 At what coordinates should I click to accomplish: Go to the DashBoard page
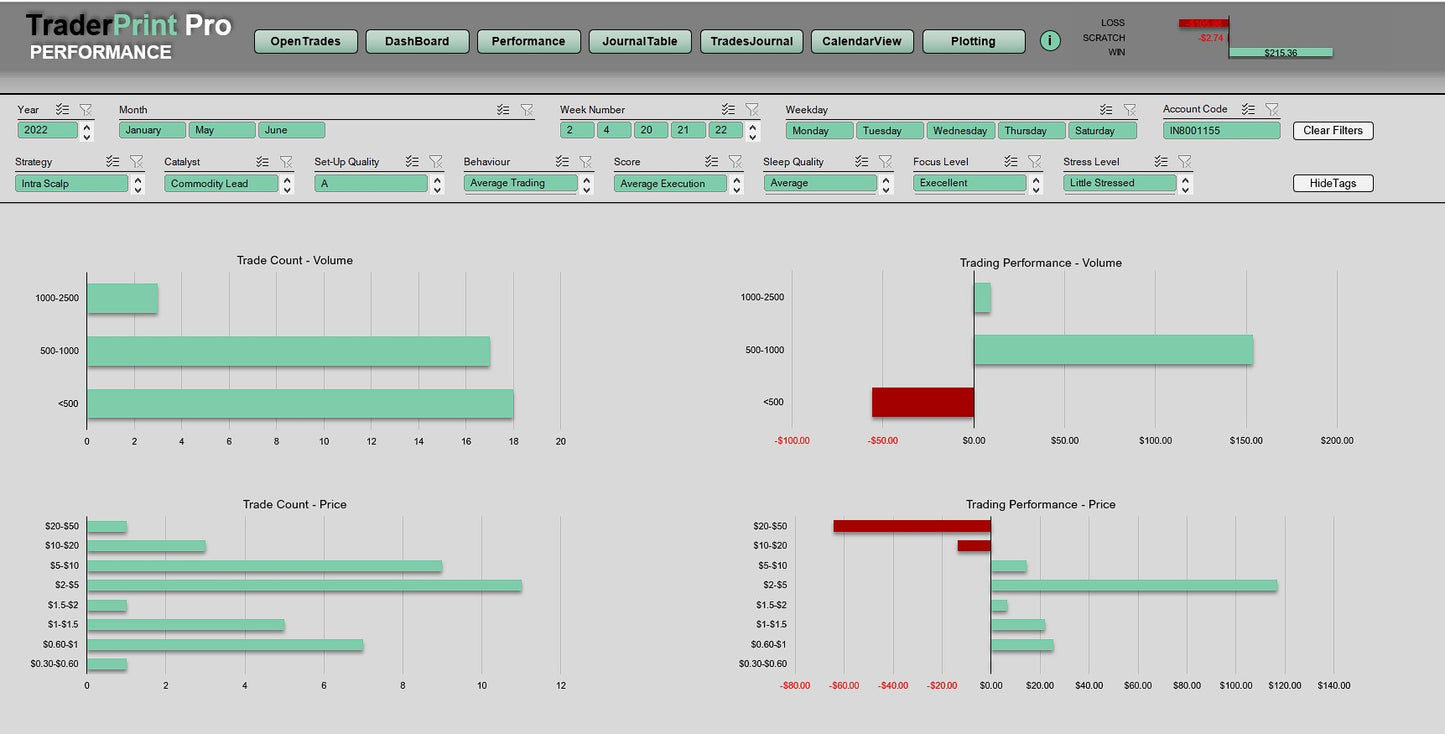(417, 41)
